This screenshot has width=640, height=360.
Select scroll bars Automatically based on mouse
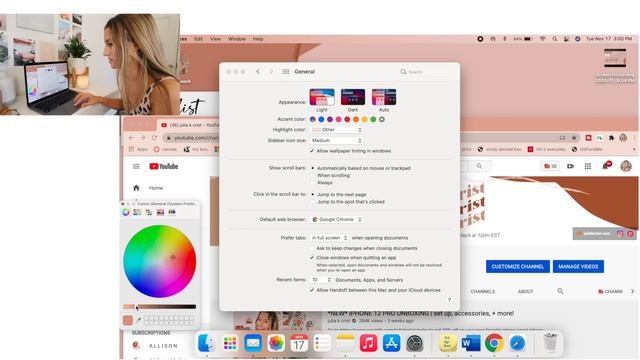(x=313, y=168)
